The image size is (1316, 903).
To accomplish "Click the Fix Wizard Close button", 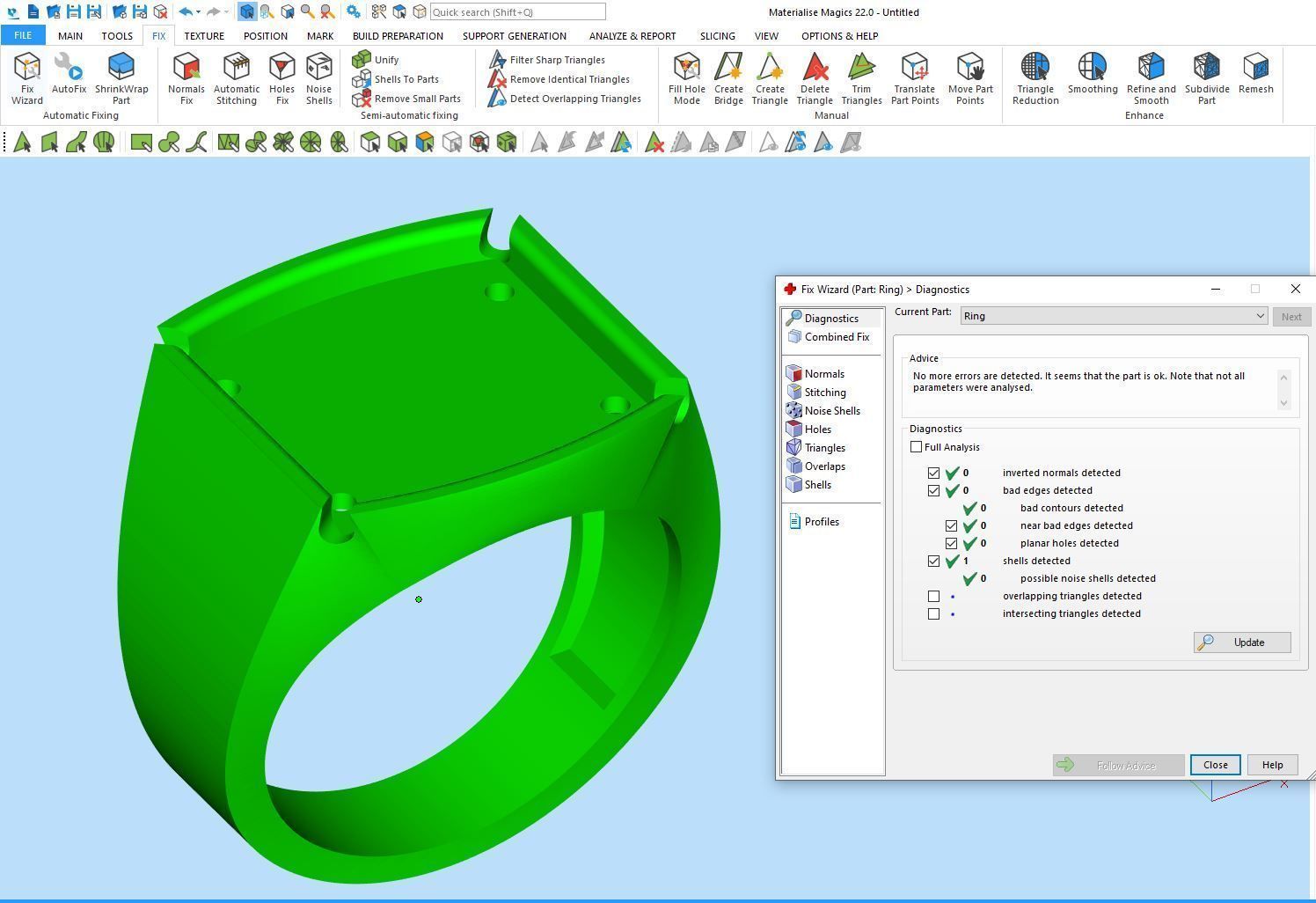I will click(1216, 765).
